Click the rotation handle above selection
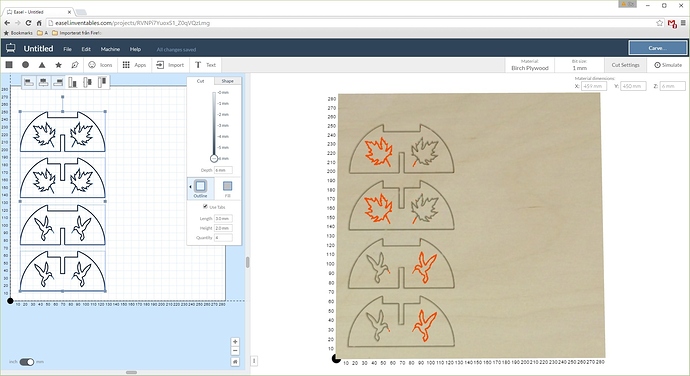 click(x=62, y=97)
